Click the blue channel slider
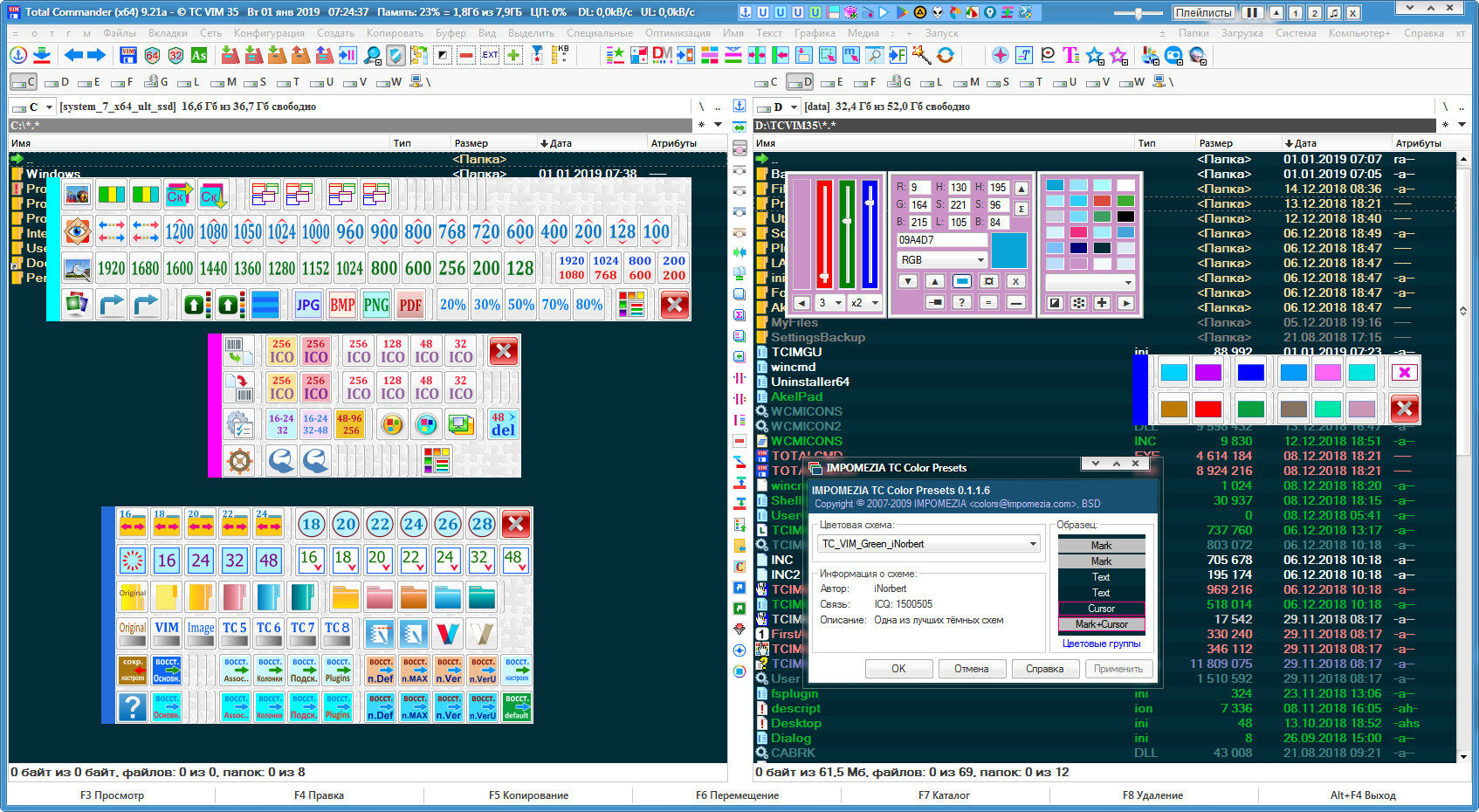Image resolution: width=1479 pixels, height=812 pixels. pos(870,233)
